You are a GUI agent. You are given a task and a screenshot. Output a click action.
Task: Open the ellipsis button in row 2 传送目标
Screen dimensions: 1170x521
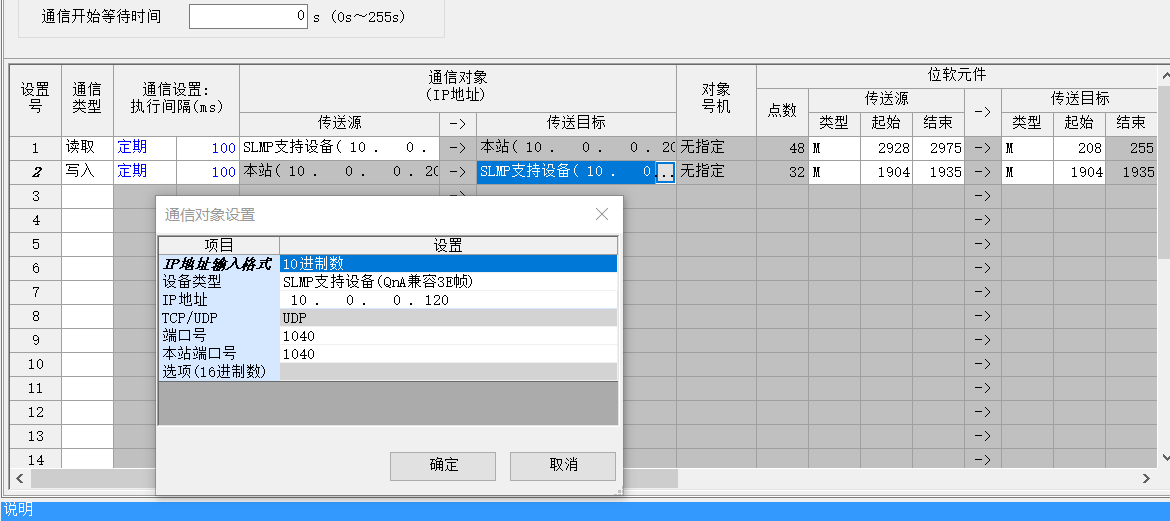[x=666, y=172]
